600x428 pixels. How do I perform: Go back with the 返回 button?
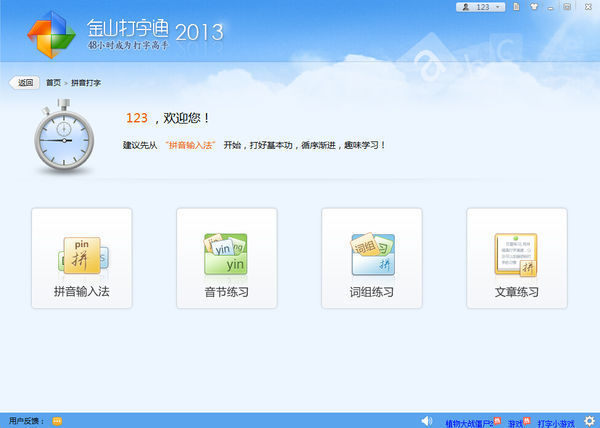pos(25,82)
